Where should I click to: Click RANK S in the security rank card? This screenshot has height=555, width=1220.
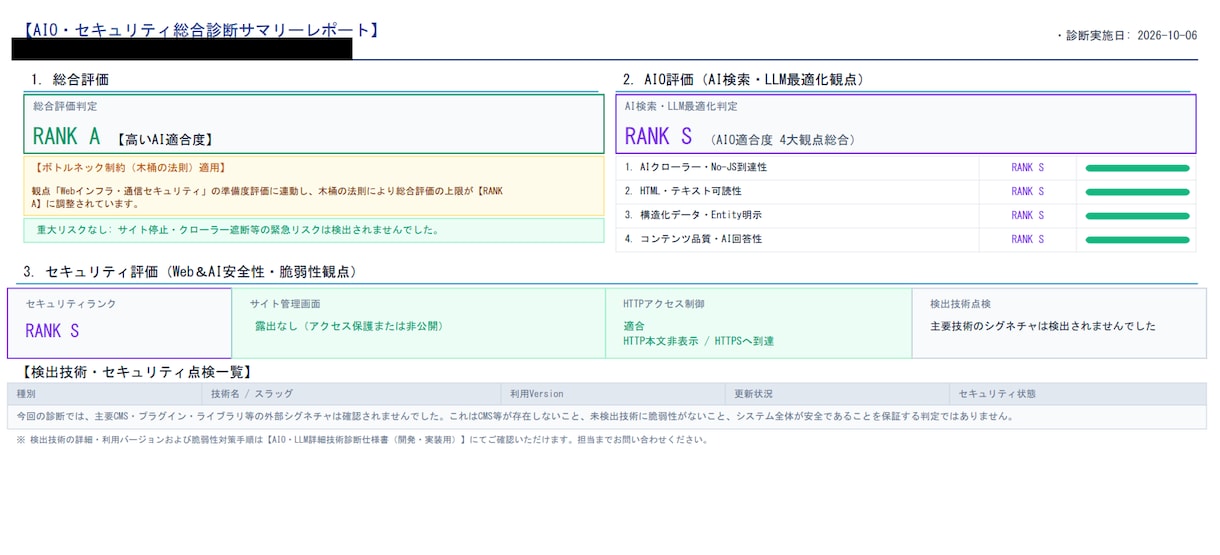52,331
